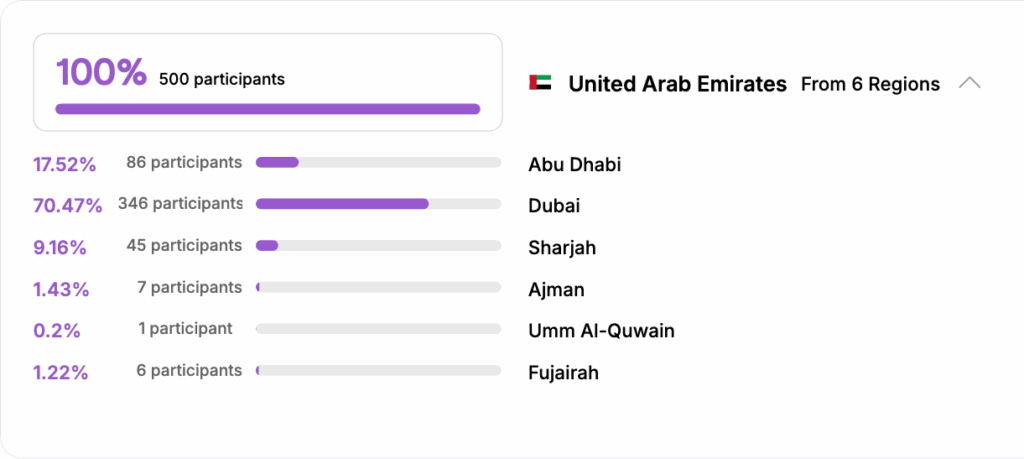Select the Fujairah region name
Screen dimensions: 1024x459
[563, 373]
